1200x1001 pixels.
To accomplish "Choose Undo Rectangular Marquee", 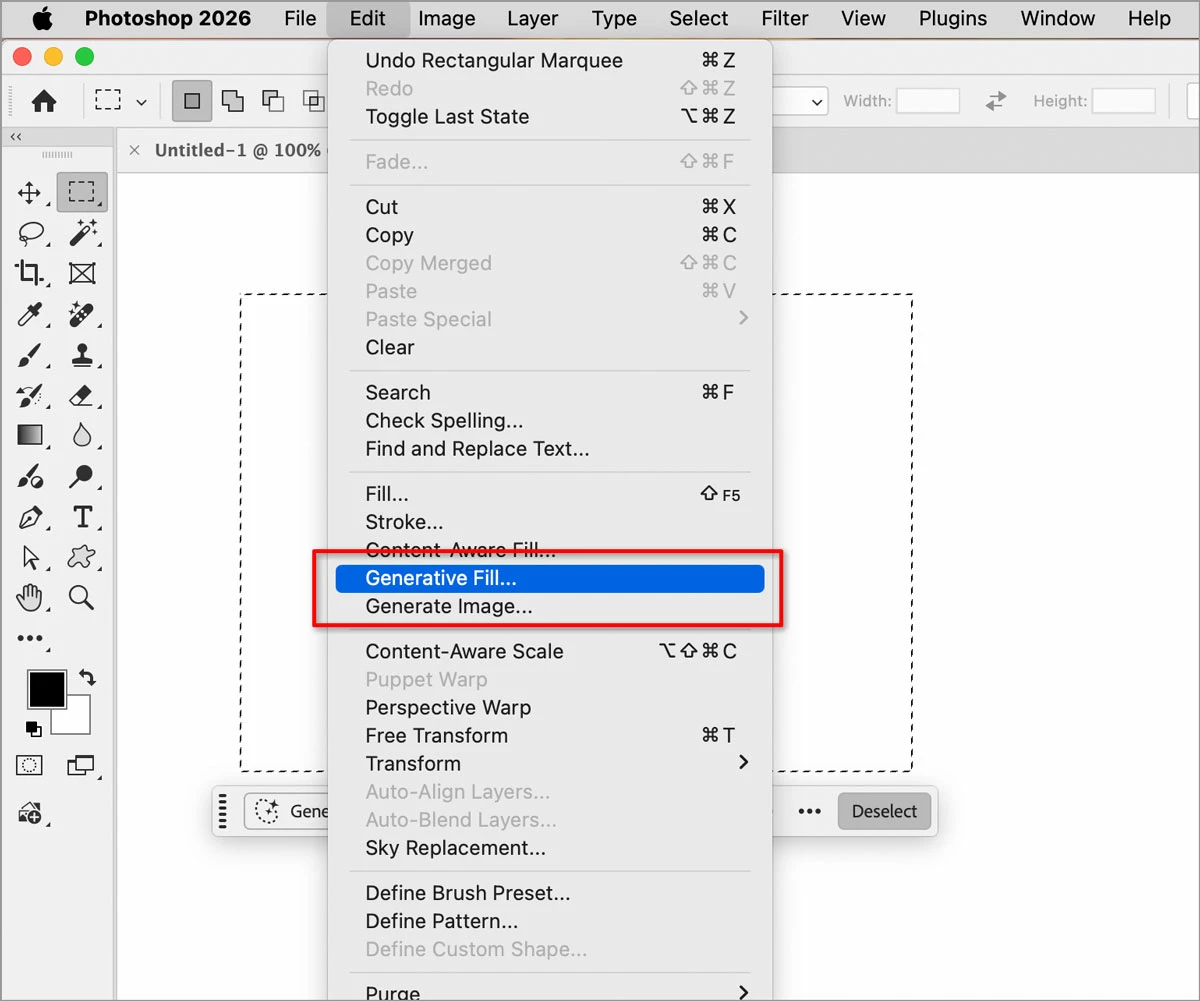I will [550, 60].
